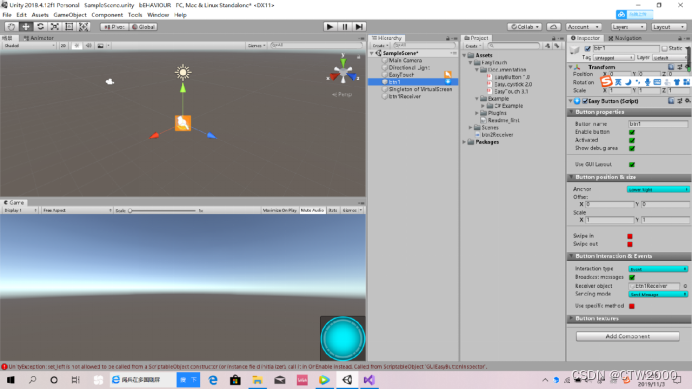Collapse the Button properties section
693x390 pixels.
[x=630, y=112]
